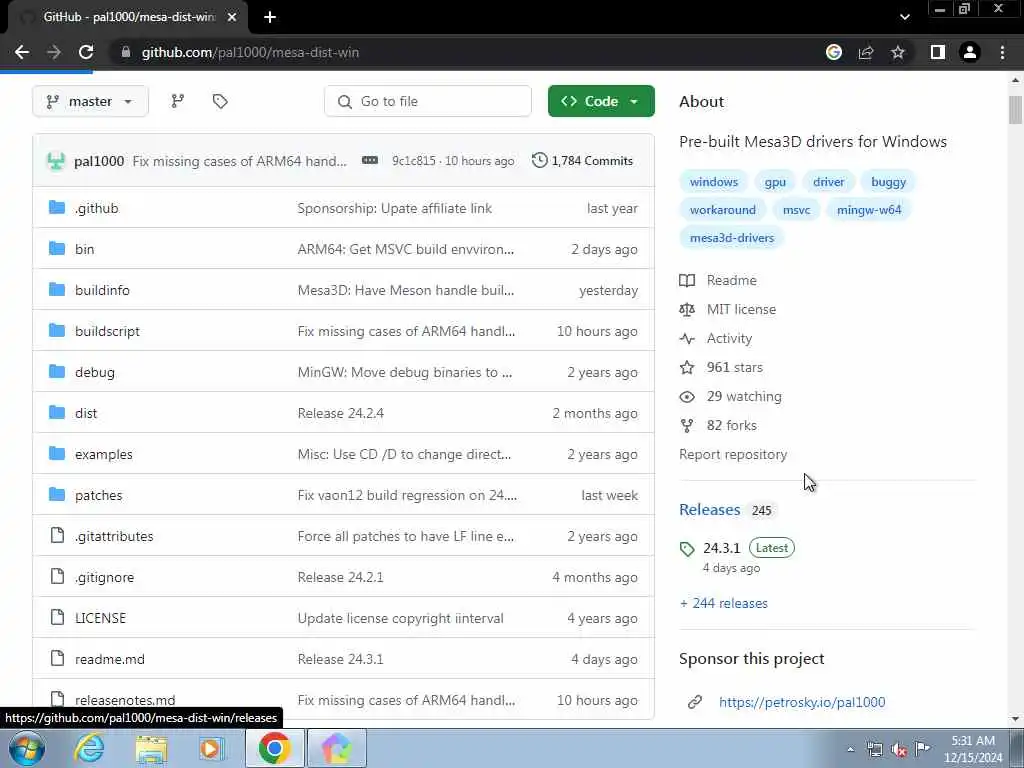Open pal1000 author profile link
Image resolution: width=1024 pixels, height=768 pixels.
(99, 161)
